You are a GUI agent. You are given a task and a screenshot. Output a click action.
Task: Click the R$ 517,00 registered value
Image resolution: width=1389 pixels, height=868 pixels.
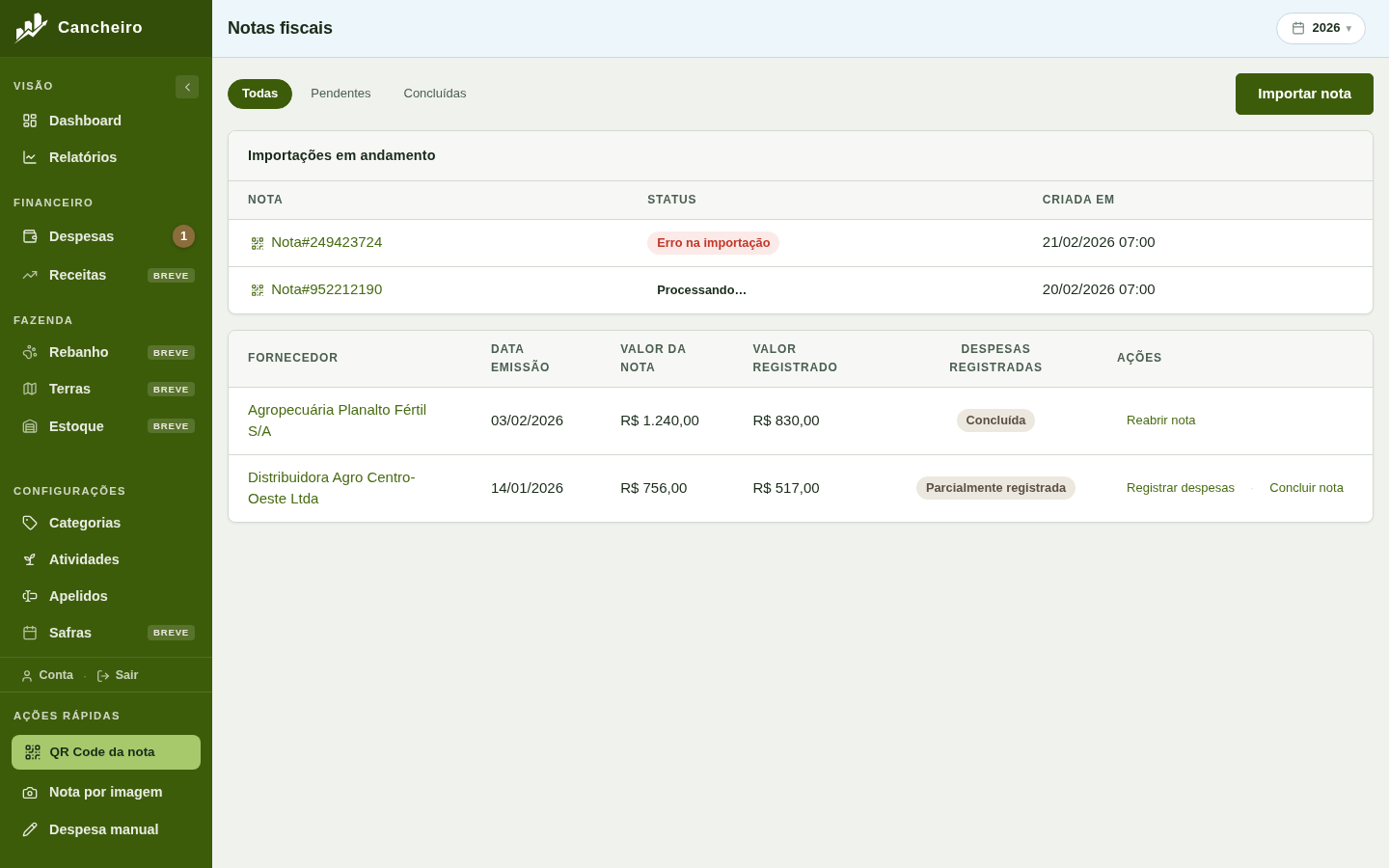click(x=786, y=488)
